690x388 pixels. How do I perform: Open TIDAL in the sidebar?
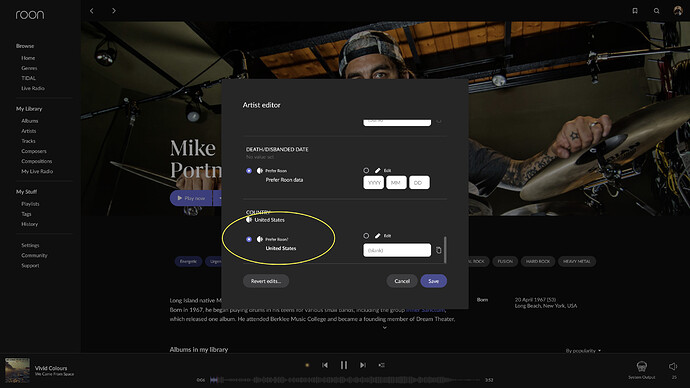[29, 78]
